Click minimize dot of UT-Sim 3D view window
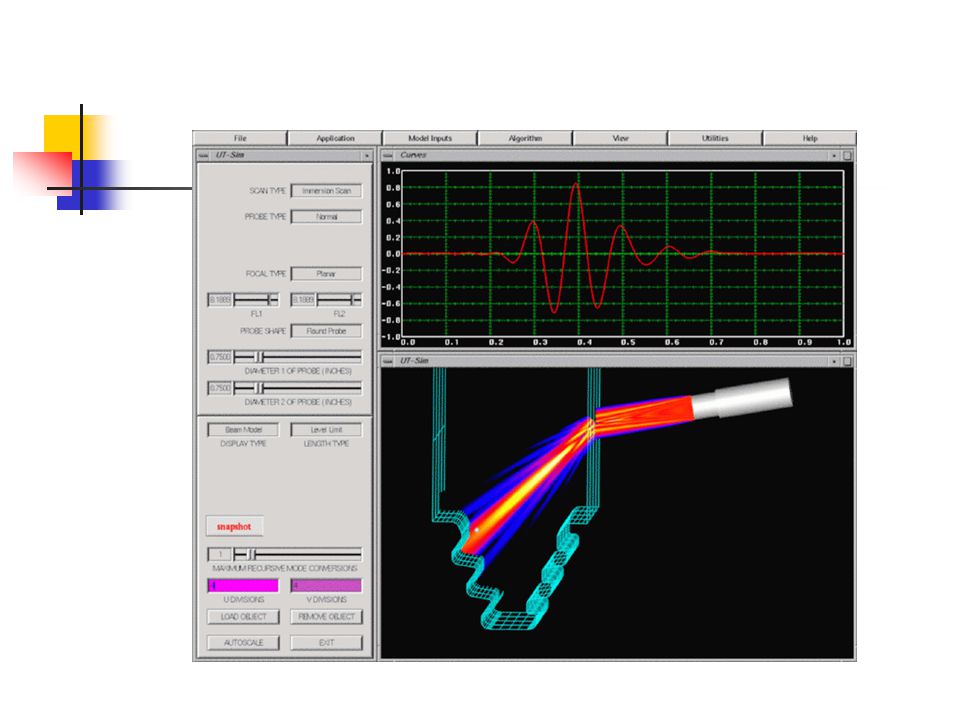This screenshot has width=960, height=720. 834,361
